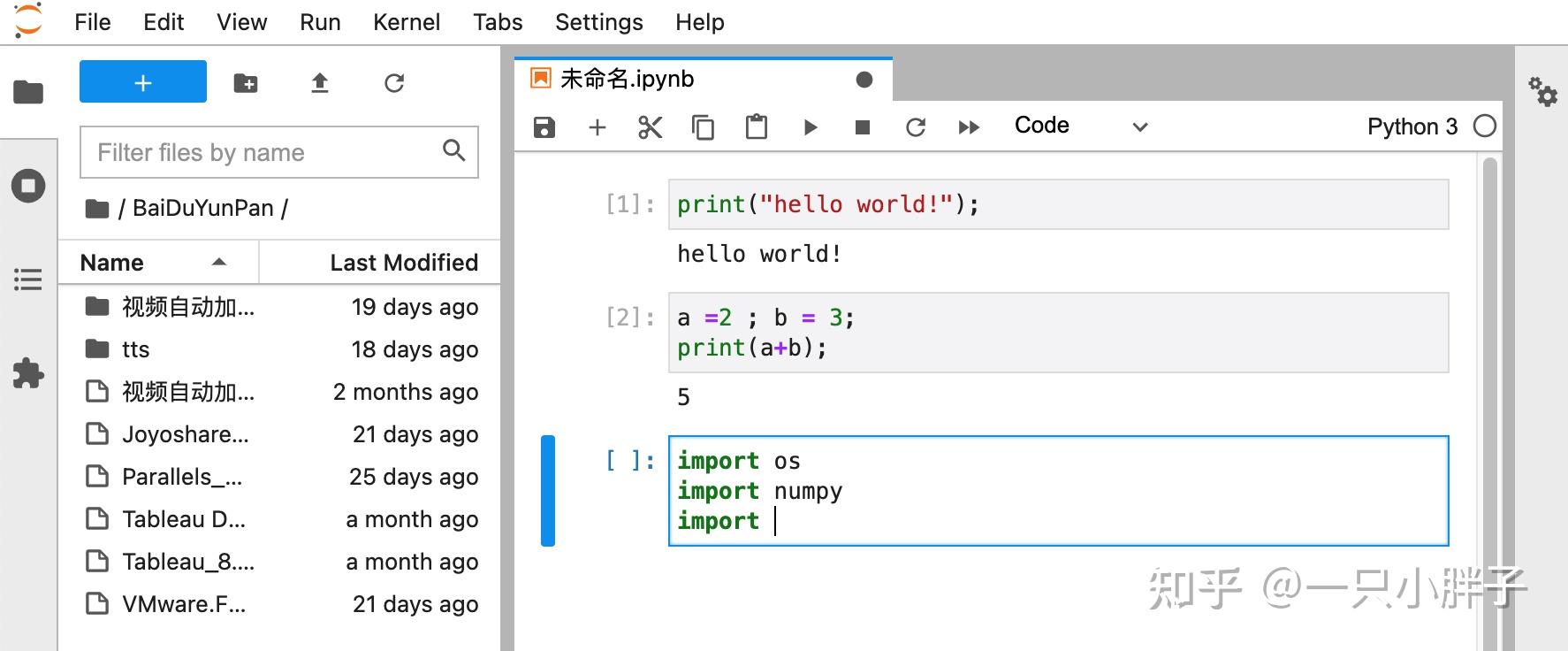Viewport: 1568px width, 651px height.
Task: Open the Running Terminals and Kernels sidebar
Action: [x=28, y=186]
